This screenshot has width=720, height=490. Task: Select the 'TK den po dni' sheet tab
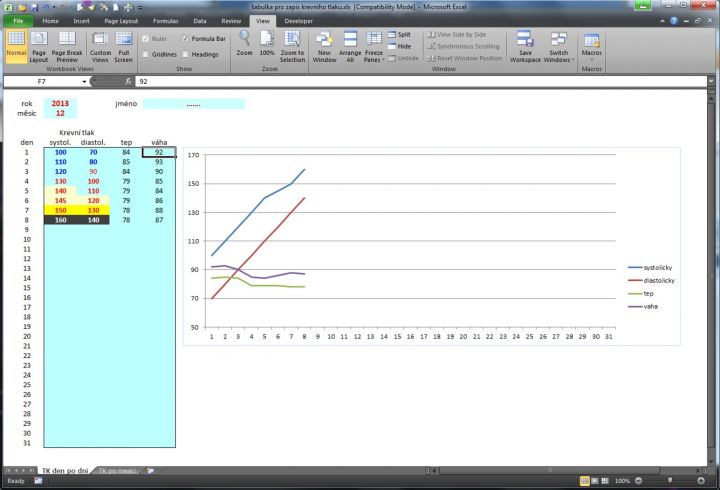point(65,470)
